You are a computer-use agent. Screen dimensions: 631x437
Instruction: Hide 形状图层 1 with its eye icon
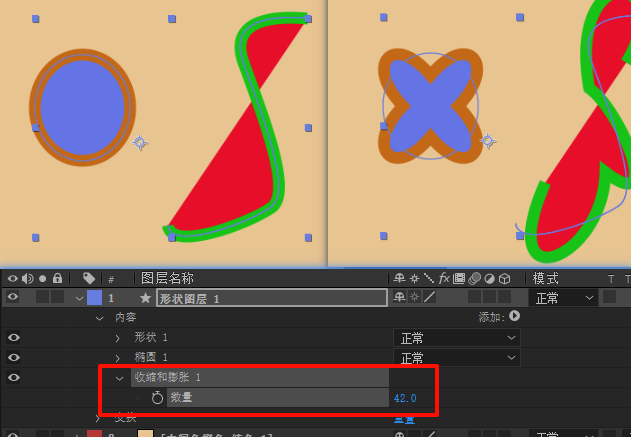[12, 297]
